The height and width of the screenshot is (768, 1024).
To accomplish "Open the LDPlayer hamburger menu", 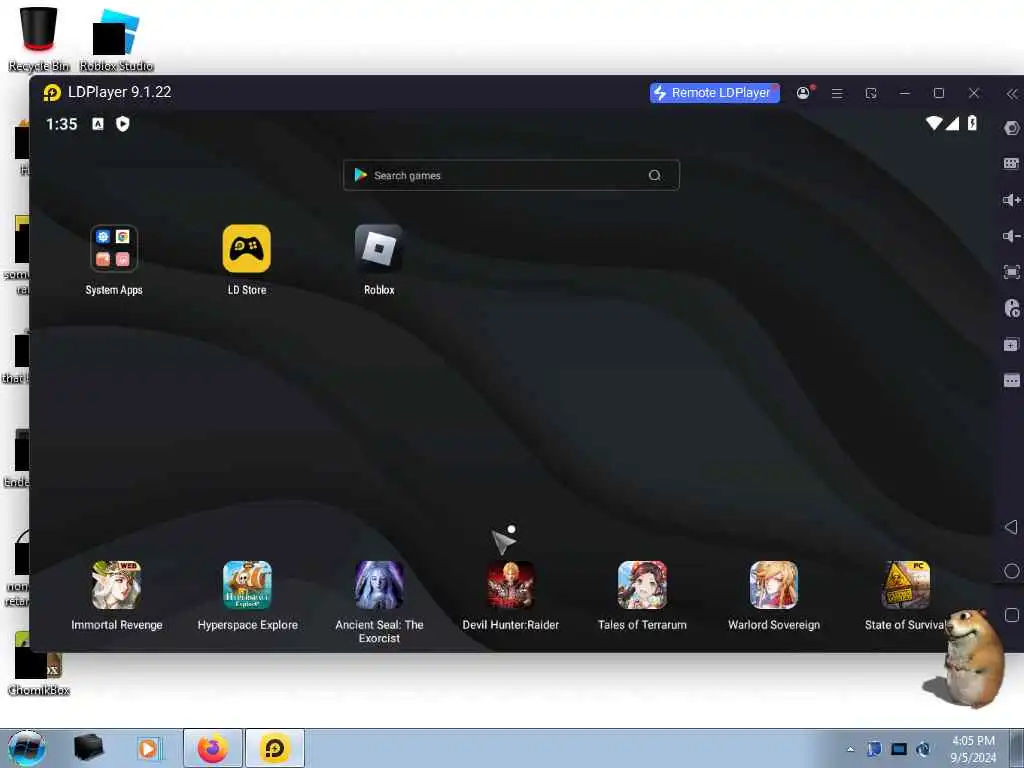I will coord(837,93).
